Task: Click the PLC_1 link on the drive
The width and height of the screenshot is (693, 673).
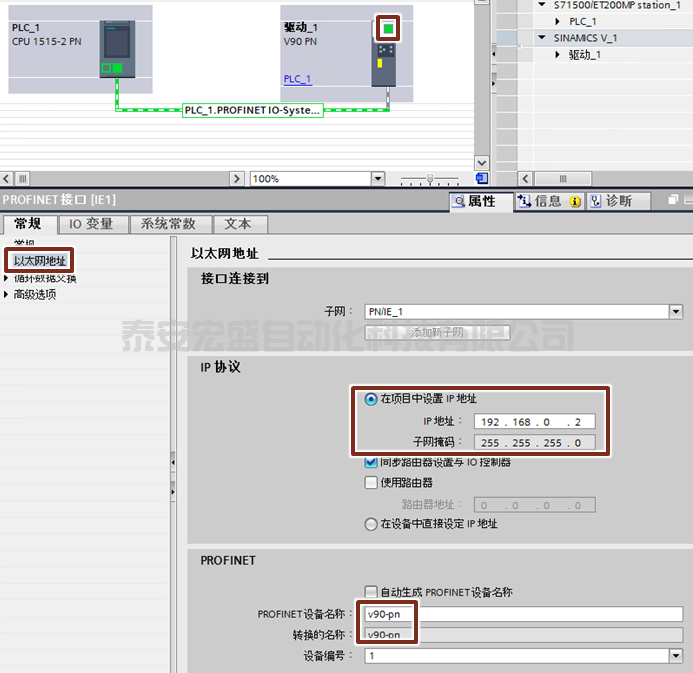Action: tap(297, 79)
